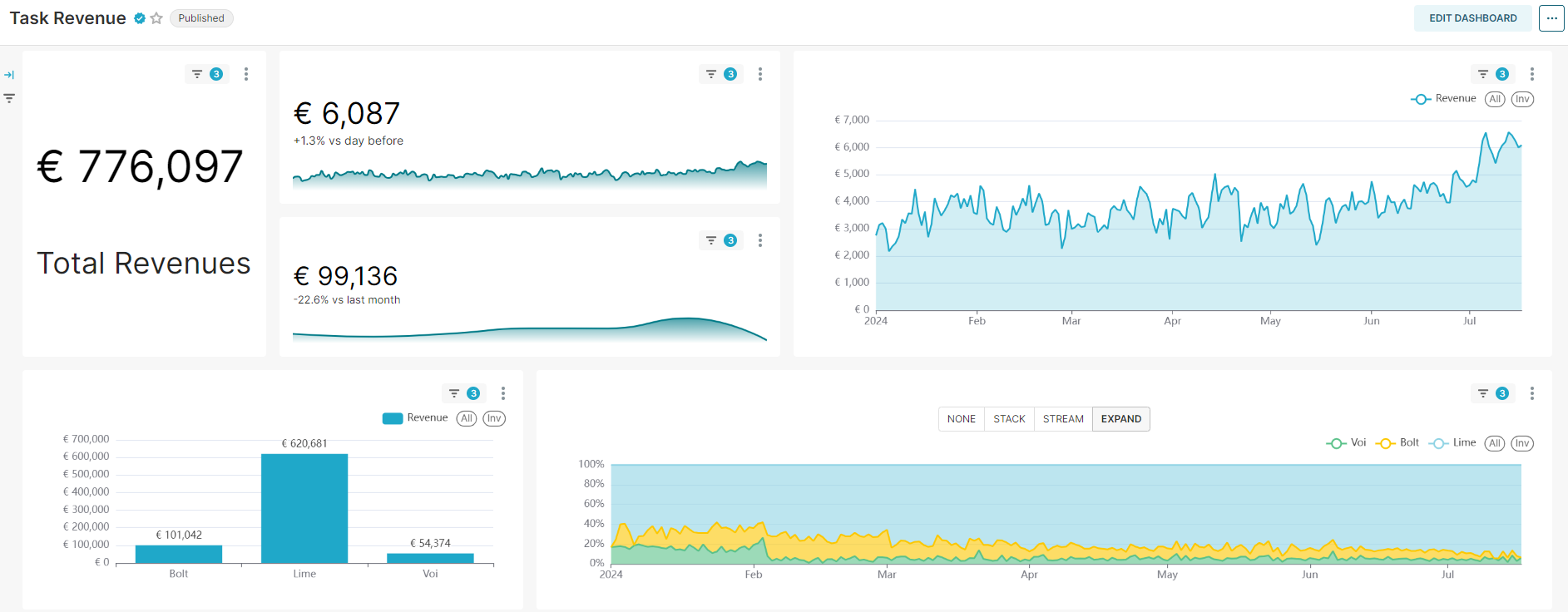
Task: Click the Lime bar in bar chart
Action: (304, 508)
